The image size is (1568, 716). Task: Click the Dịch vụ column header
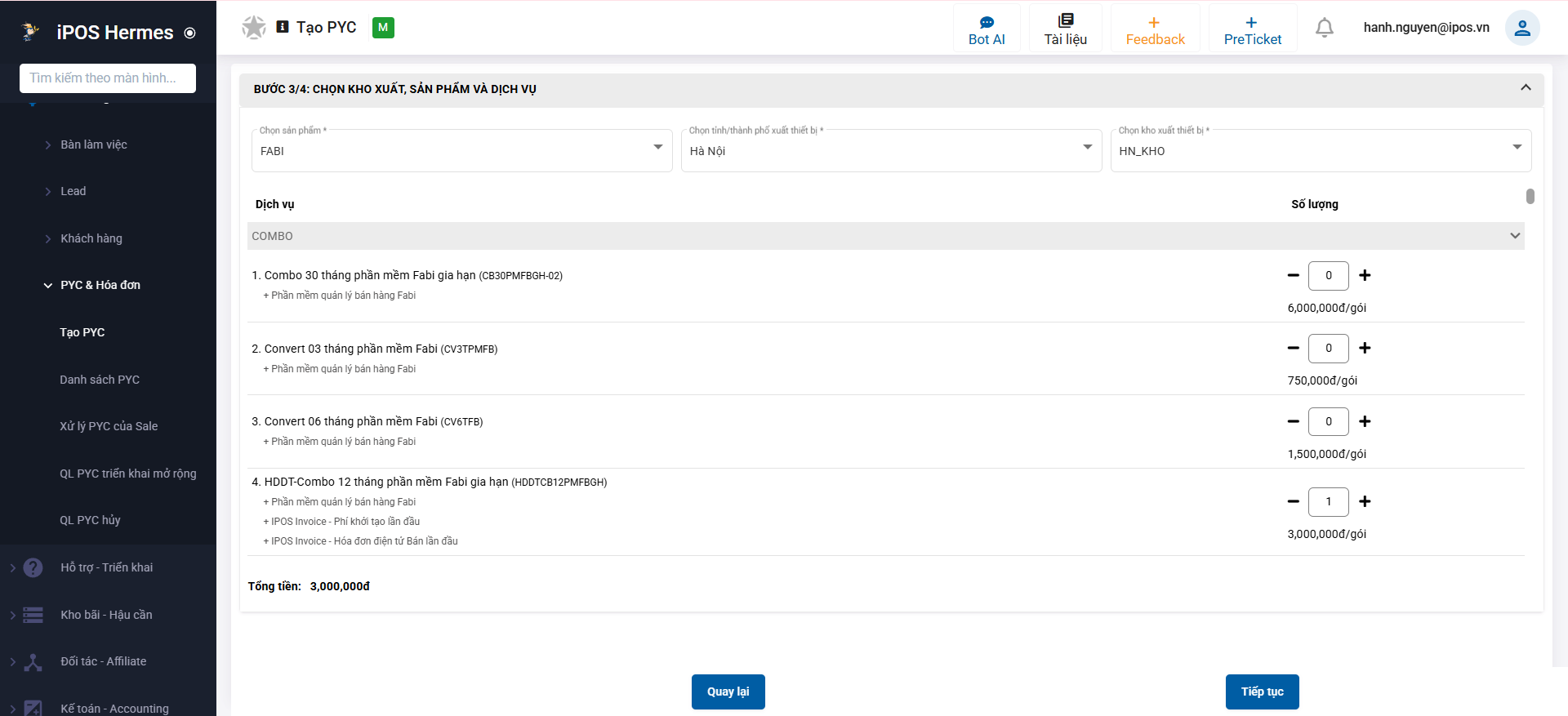click(x=275, y=204)
